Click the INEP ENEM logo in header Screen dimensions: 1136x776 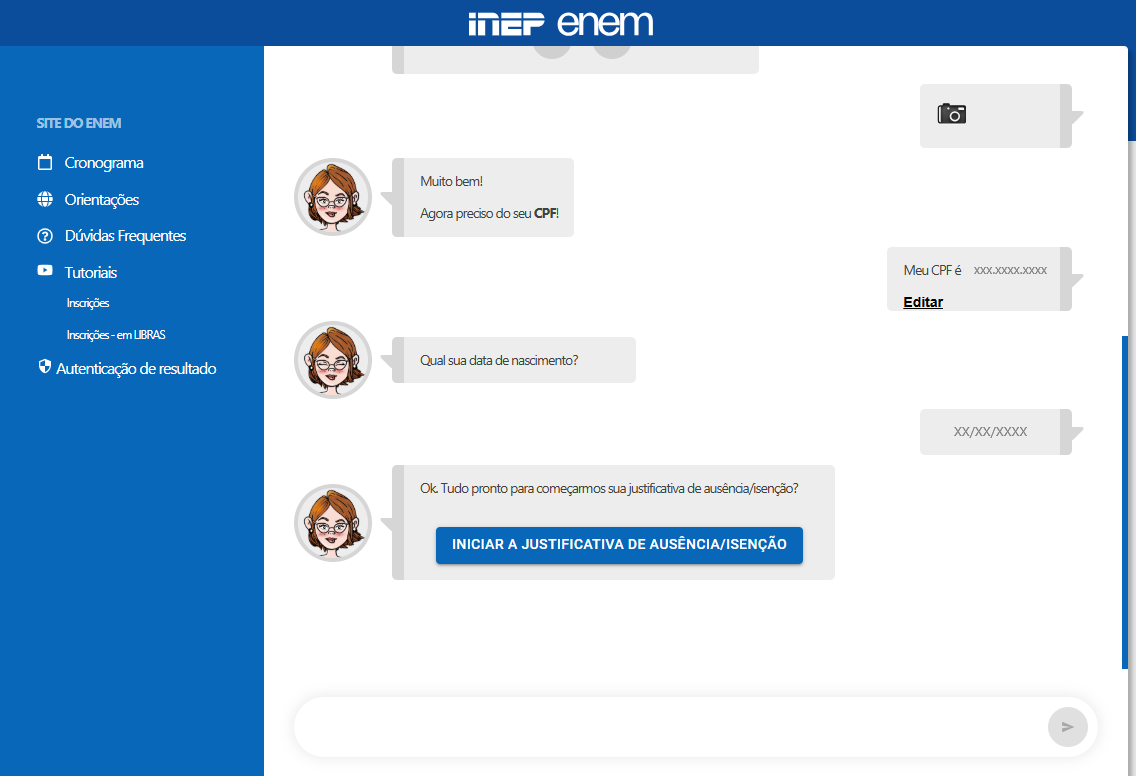(x=560, y=23)
